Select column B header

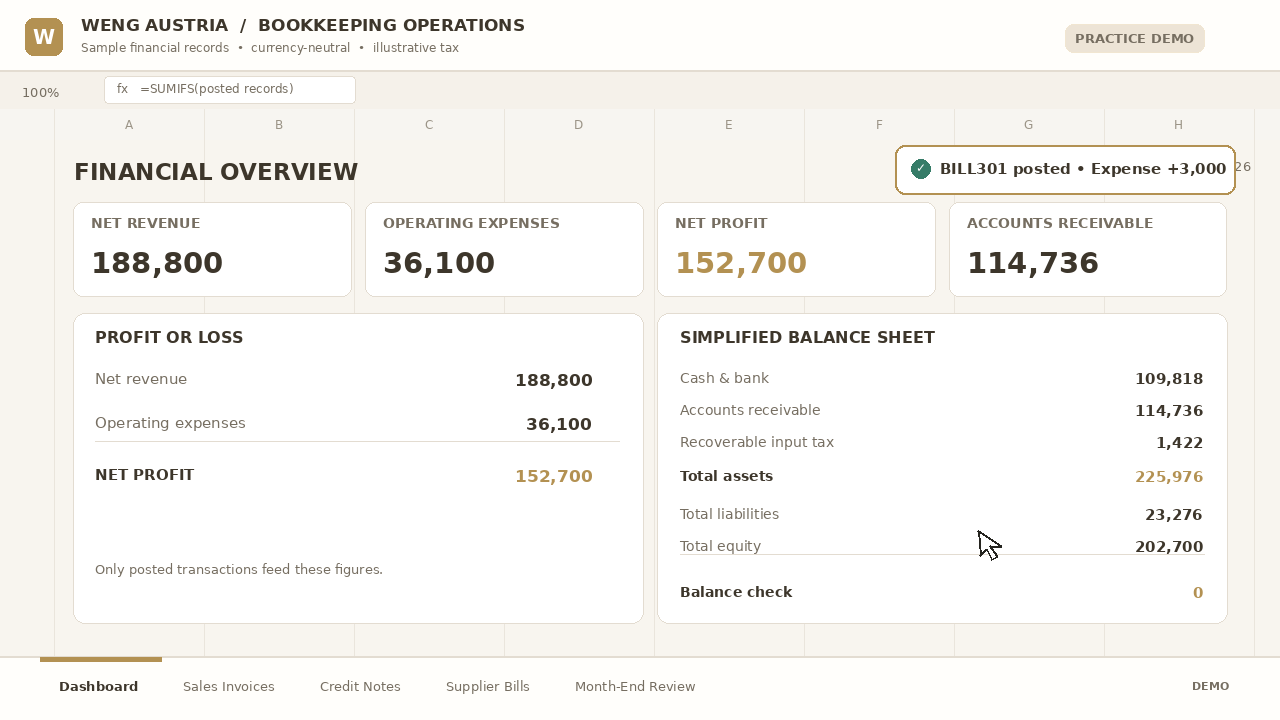[279, 125]
